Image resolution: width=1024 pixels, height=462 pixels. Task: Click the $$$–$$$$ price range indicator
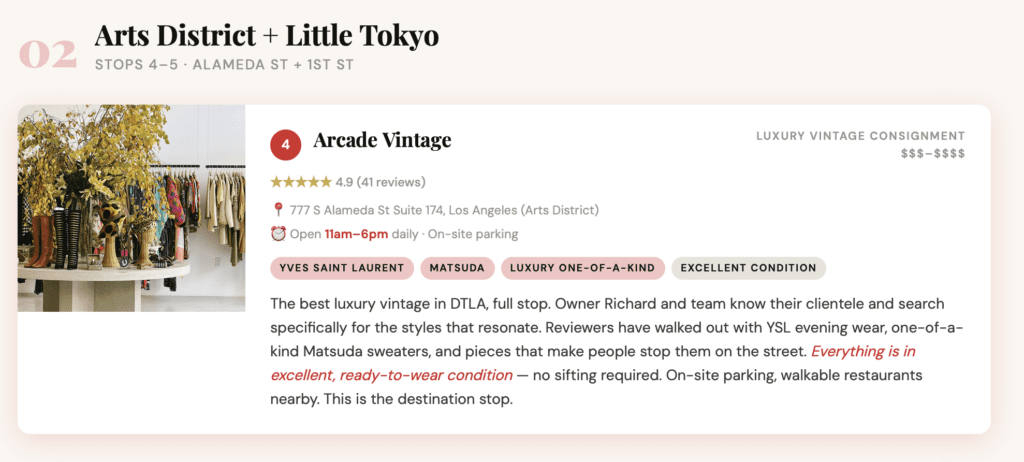[x=932, y=154]
